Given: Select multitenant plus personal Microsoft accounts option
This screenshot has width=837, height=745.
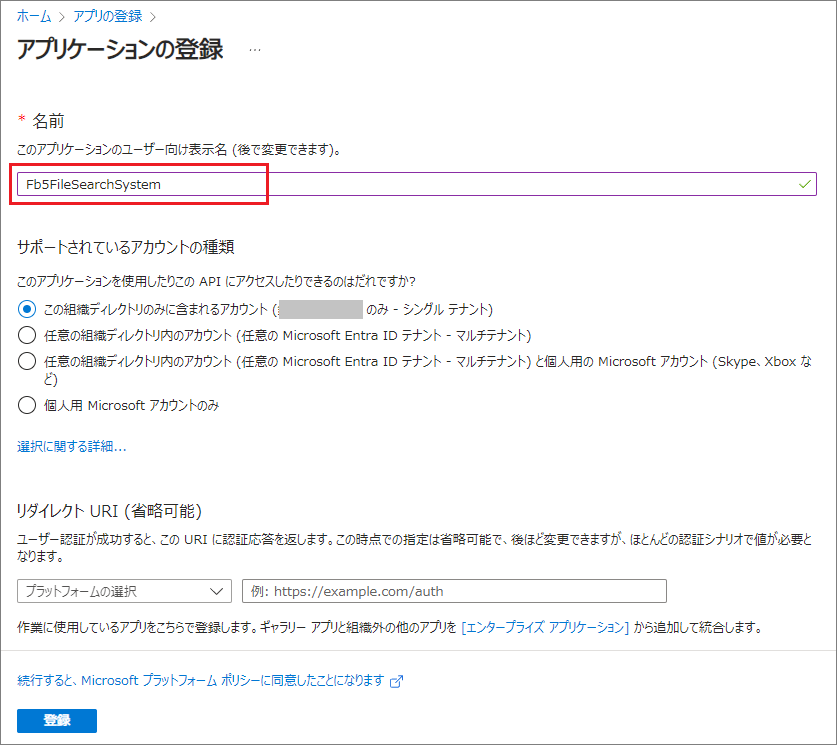Looking at the screenshot, I should 27,362.
